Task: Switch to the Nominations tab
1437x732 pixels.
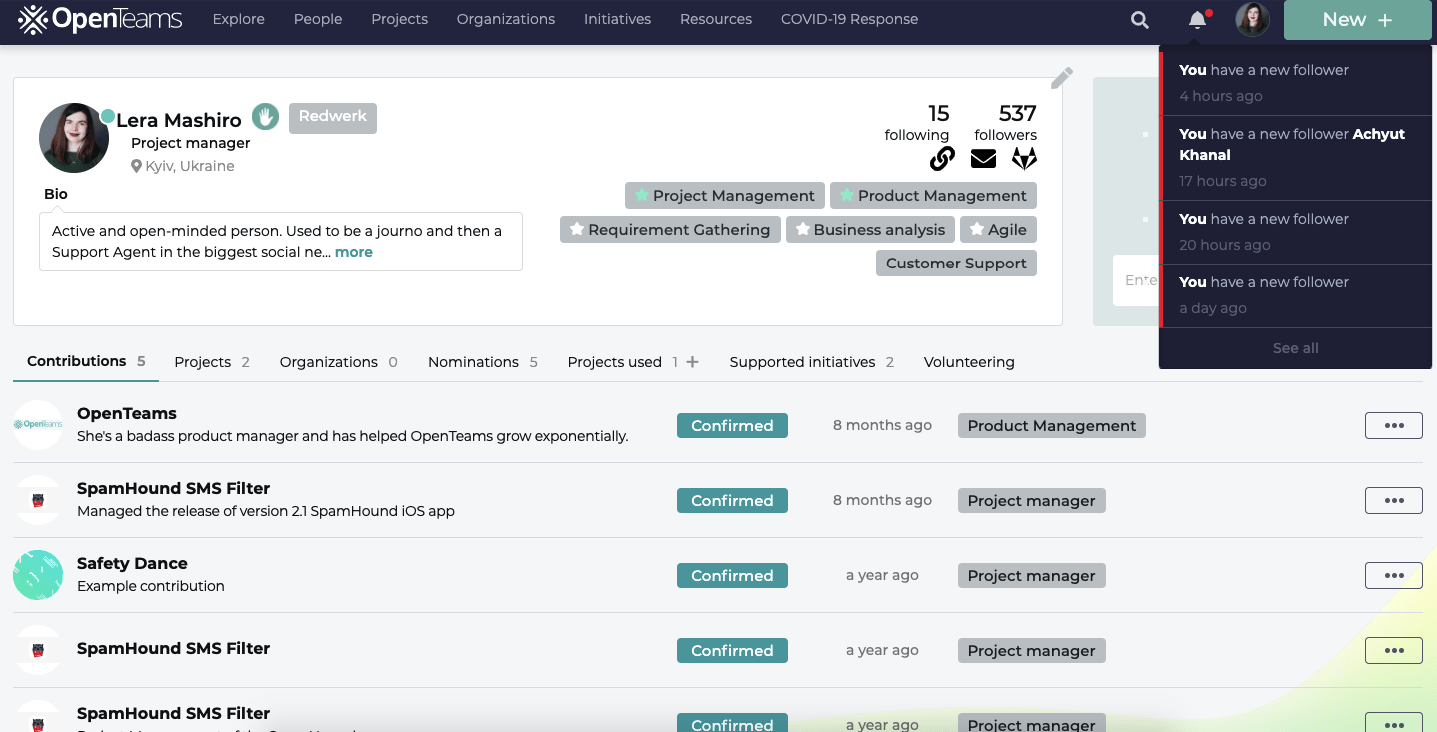Action: 483,362
